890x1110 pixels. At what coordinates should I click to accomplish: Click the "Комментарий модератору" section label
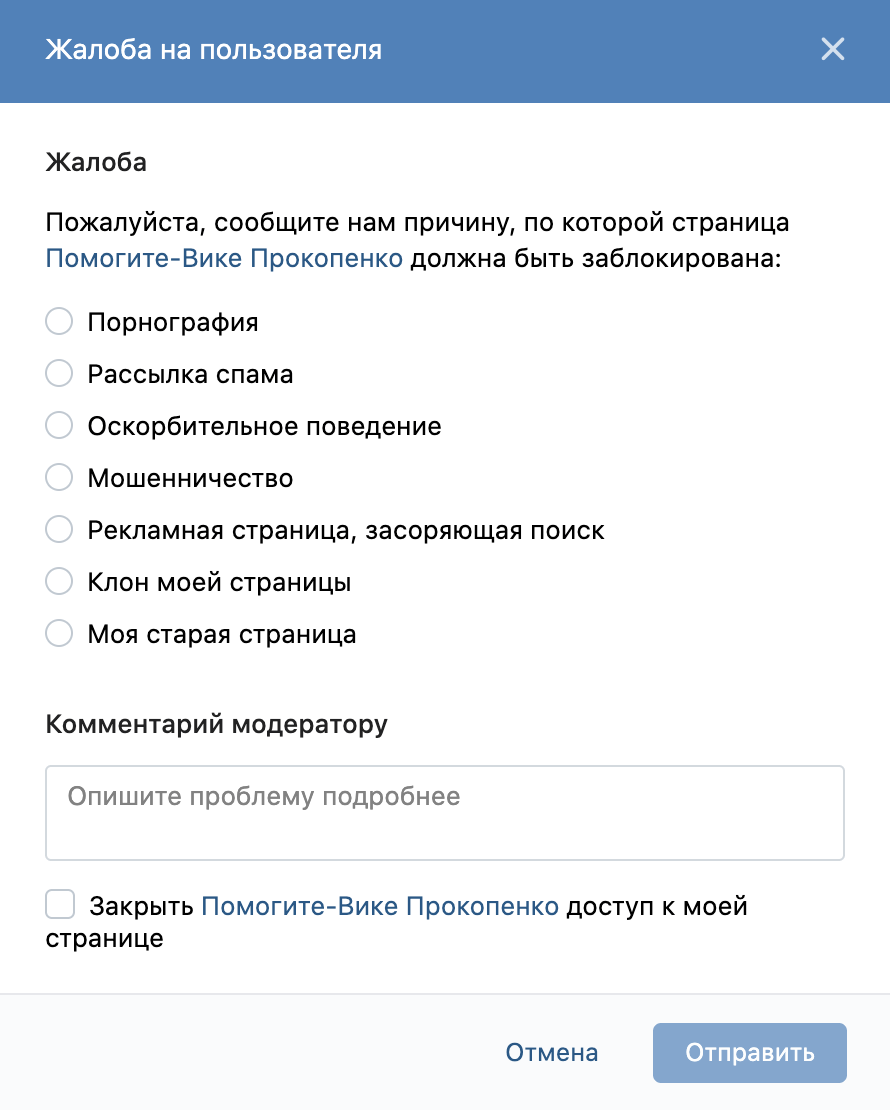point(216,724)
